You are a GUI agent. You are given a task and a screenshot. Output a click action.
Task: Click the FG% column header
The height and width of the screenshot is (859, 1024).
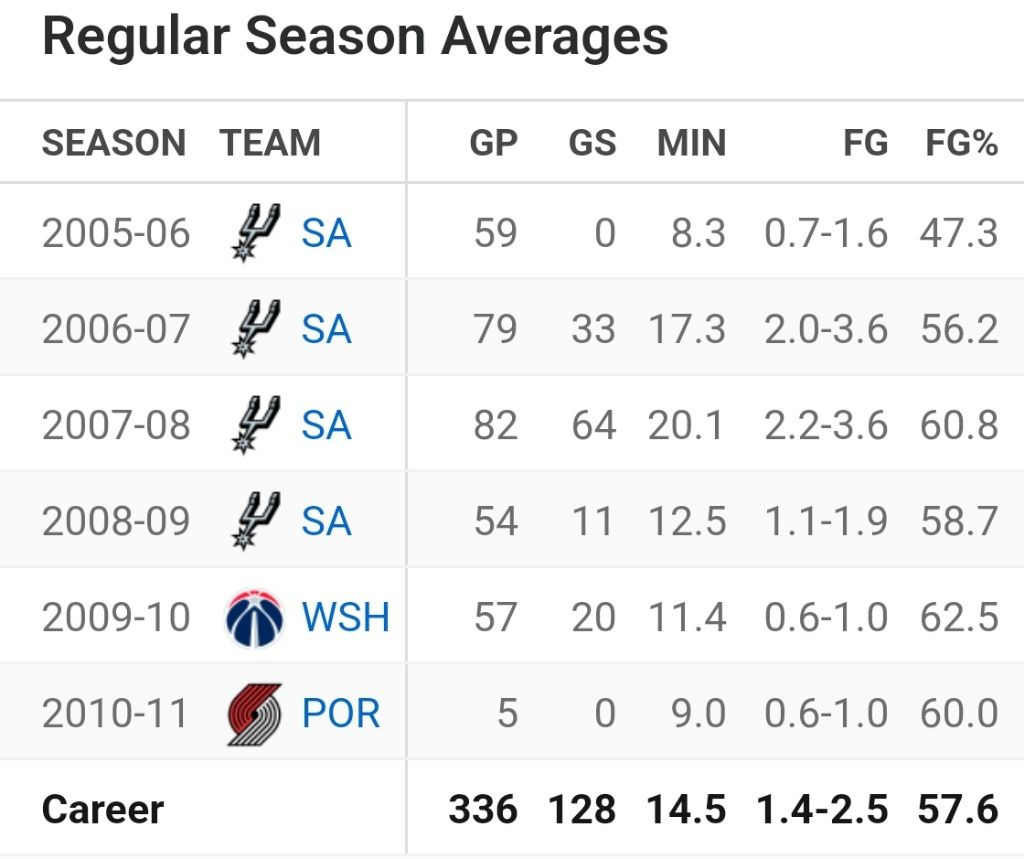tap(962, 143)
